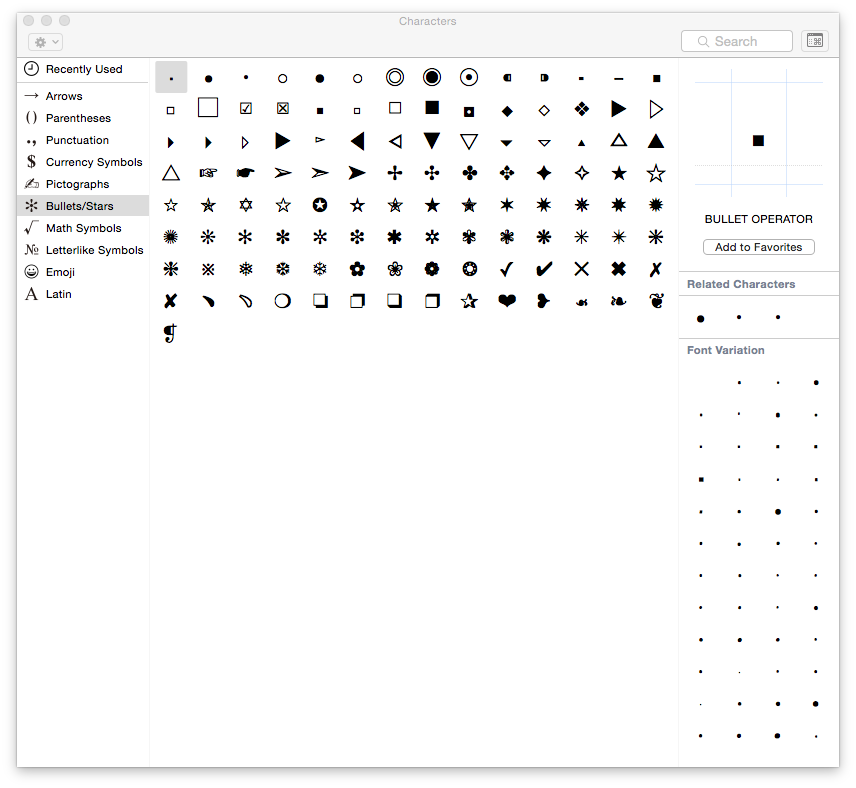Select the circled white star symbol
Image resolution: width=856 pixels, height=788 pixels.
tap(320, 205)
